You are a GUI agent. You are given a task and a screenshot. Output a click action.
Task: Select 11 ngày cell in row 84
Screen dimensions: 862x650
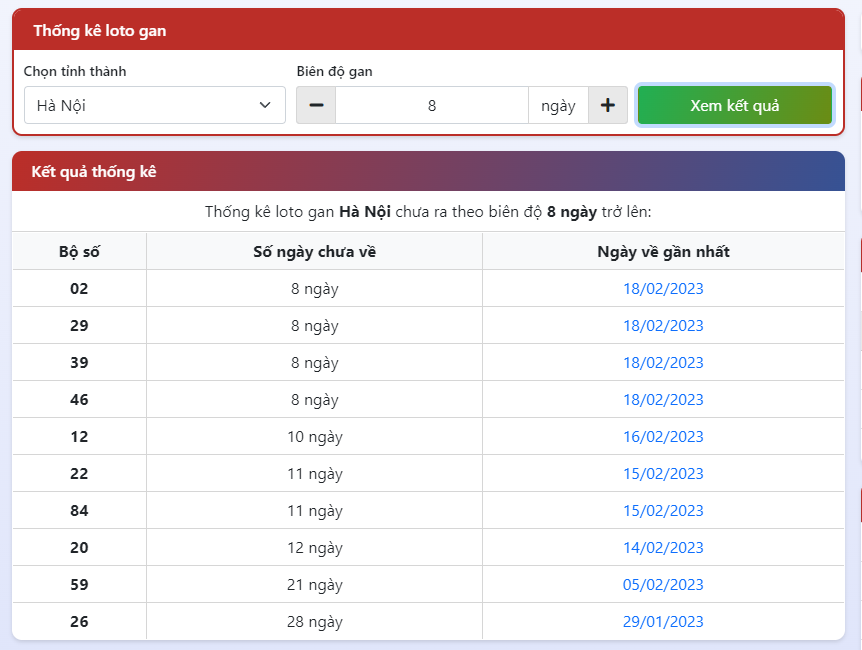(x=314, y=510)
